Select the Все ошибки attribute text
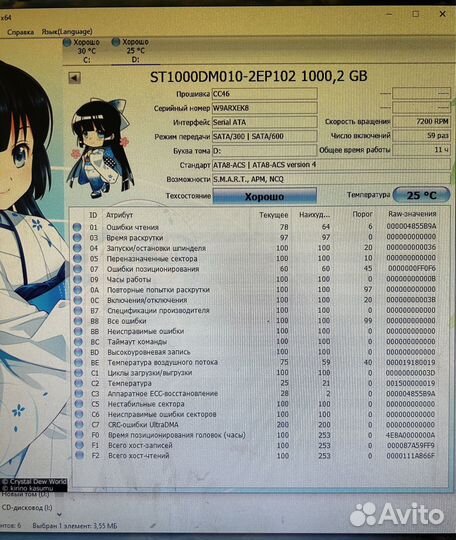The width and height of the screenshot is (456, 540). 127,321
